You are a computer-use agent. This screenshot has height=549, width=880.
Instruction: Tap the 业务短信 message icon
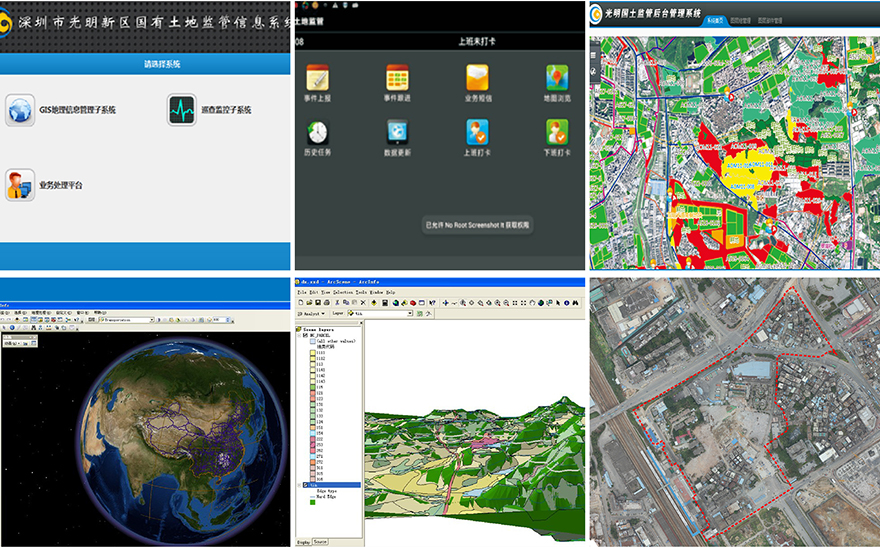[x=477, y=77]
